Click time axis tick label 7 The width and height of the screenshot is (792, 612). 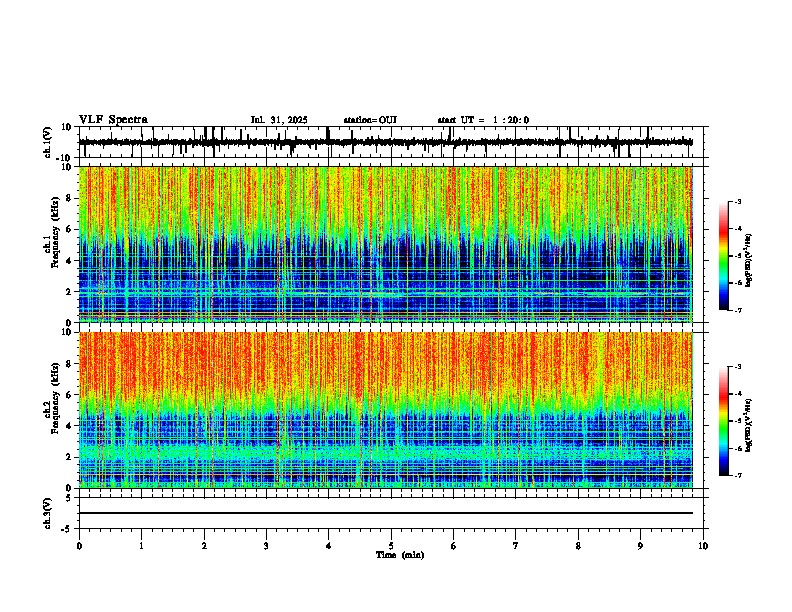pyautogui.click(x=516, y=546)
